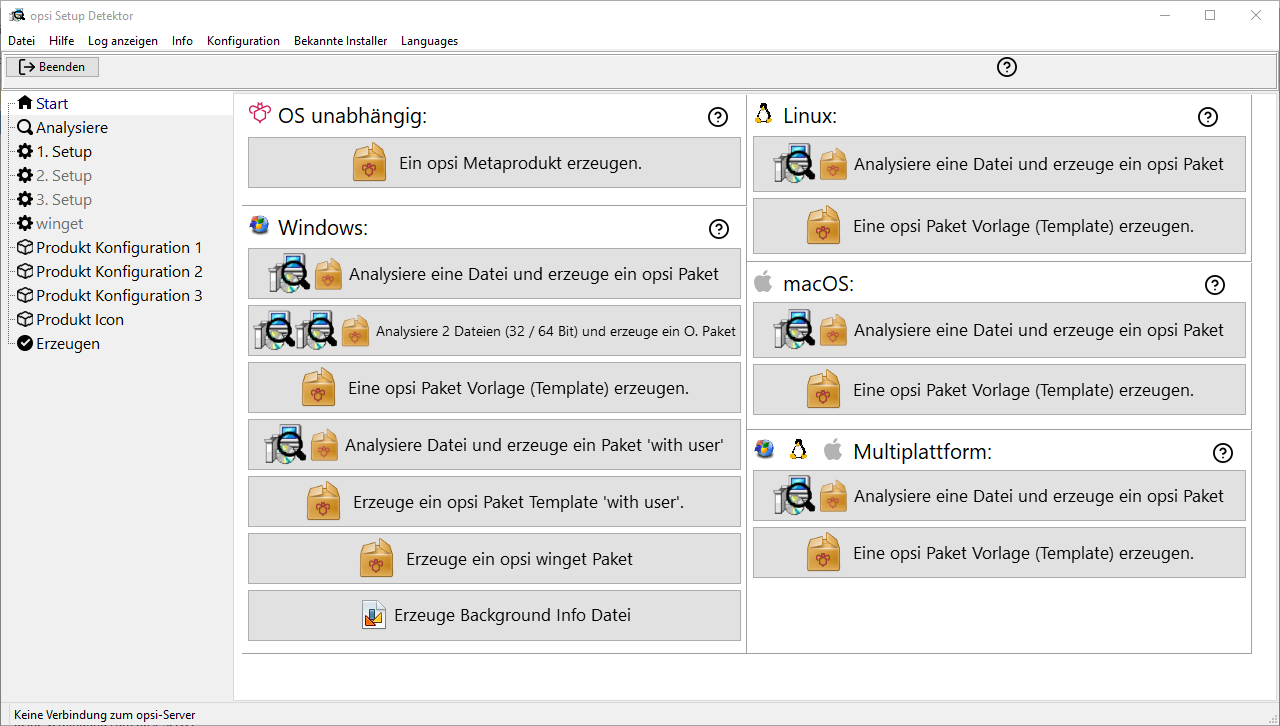Click the penguin icon beside Multiplattform heading
Screen dimensions: 1280x726
tap(798, 449)
